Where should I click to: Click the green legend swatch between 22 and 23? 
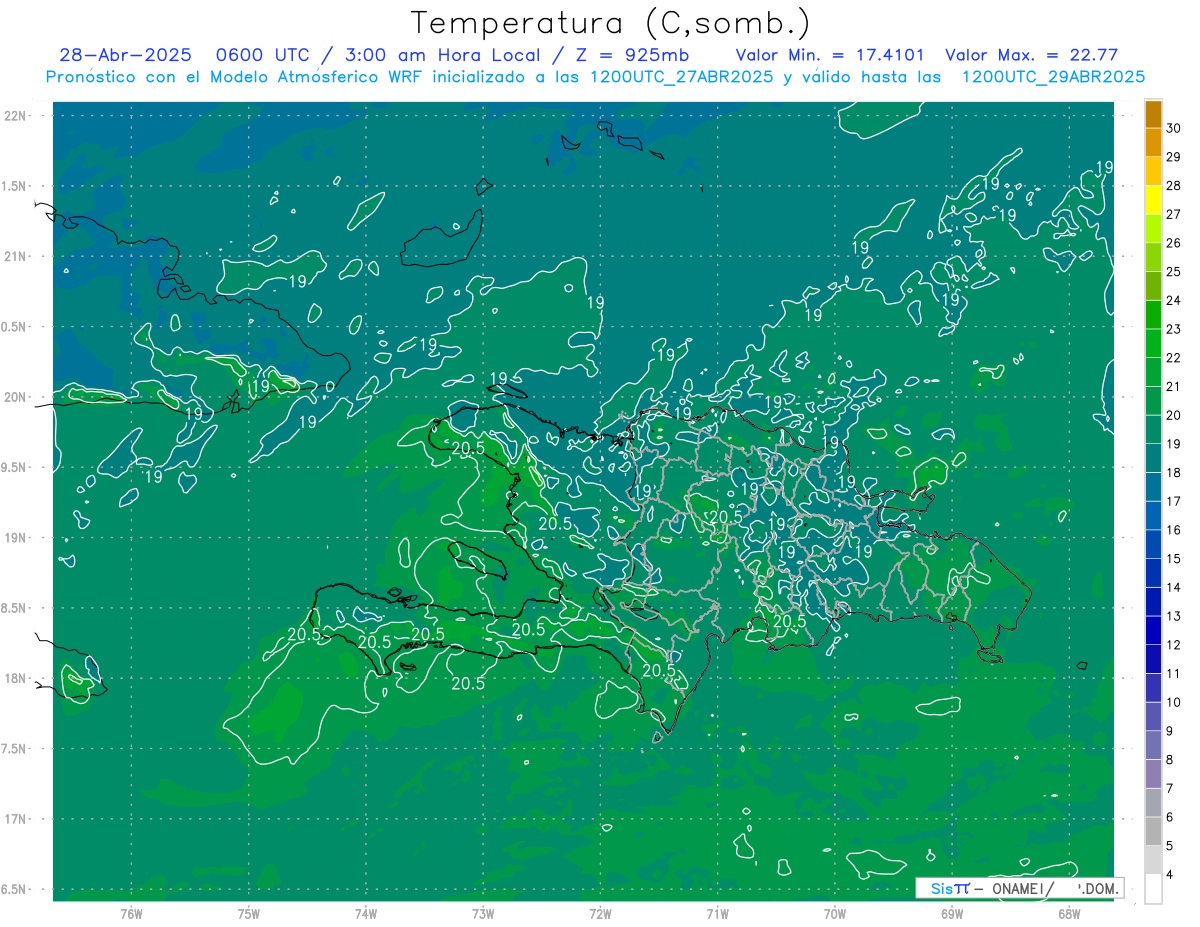click(x=1153, y=343)
